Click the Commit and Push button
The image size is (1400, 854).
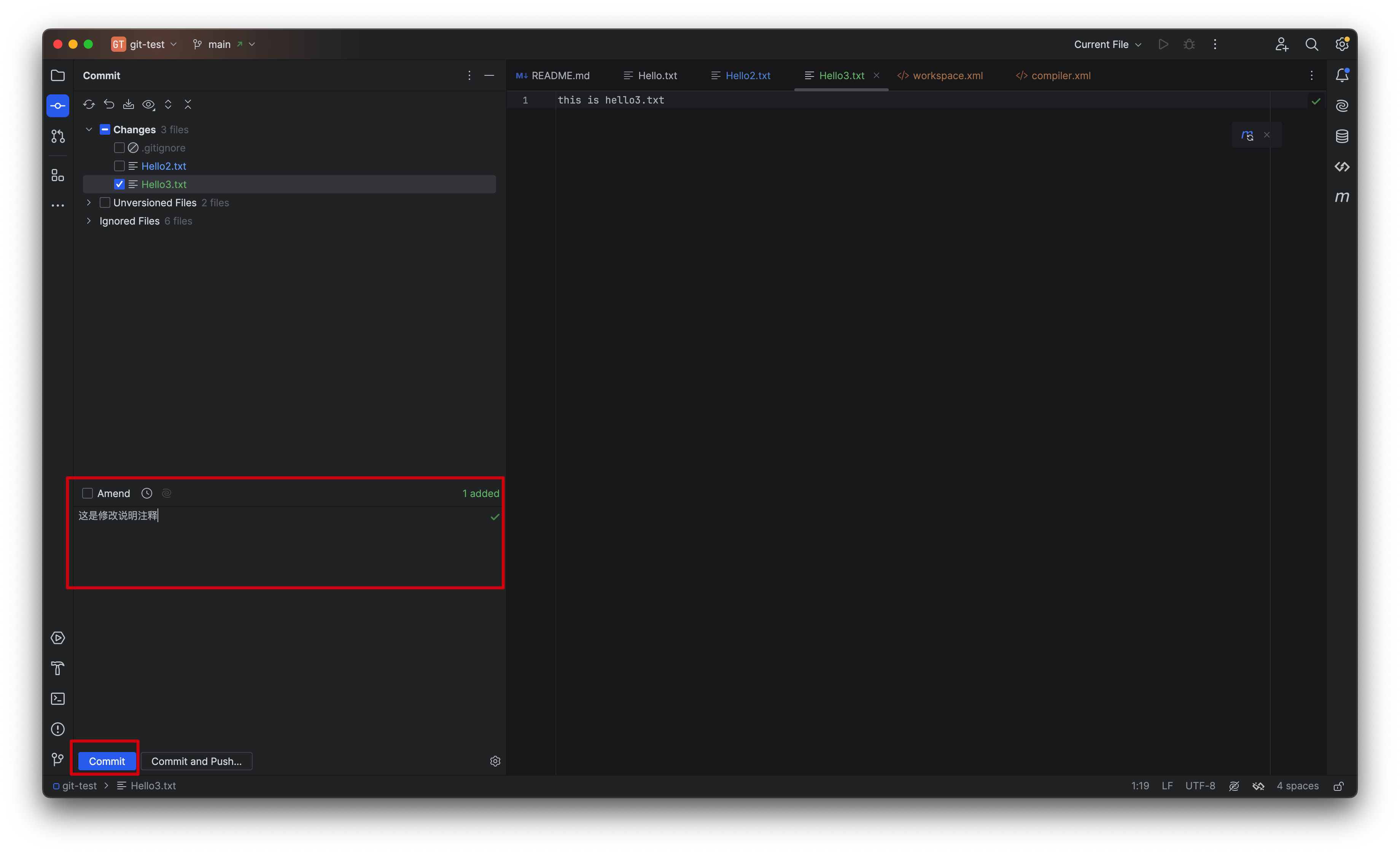coord(197,762)
